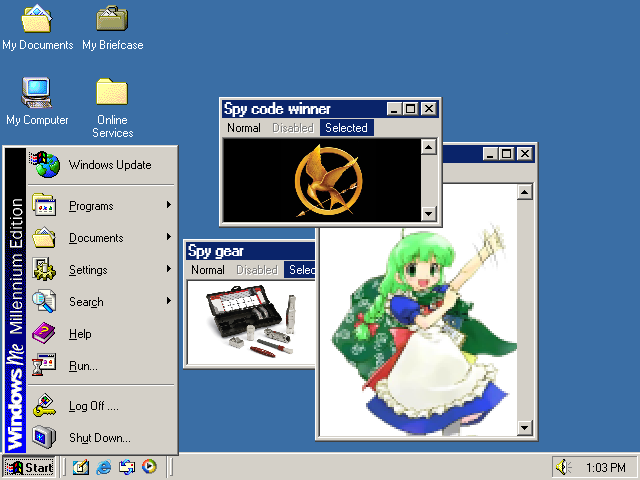Select Normal tab in Spy code winner
The width and height of the screenshot is (640, 480).
tap(244, 128)
